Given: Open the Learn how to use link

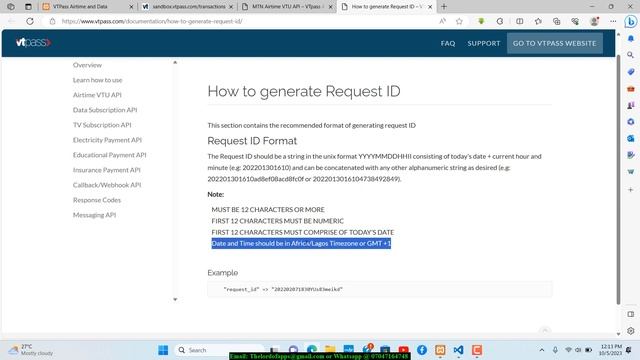Looking at the screenshot, I should coord(98,80).
